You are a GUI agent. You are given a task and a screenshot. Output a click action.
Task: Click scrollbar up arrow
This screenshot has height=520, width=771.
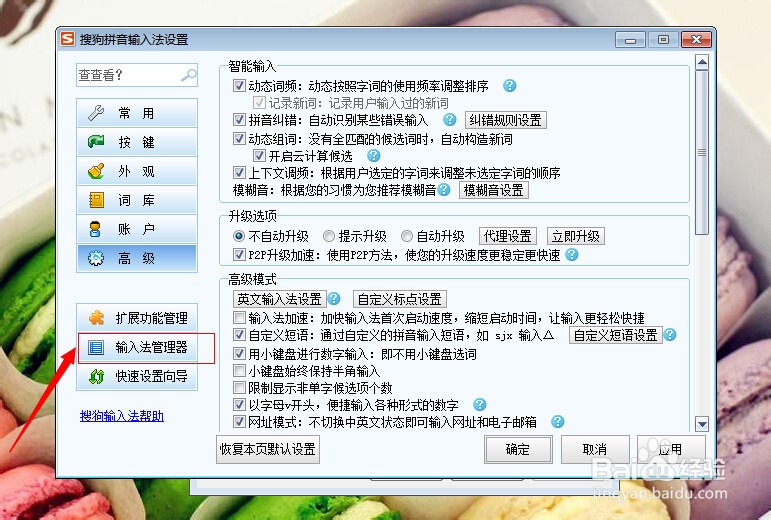[x=702, y=63]
